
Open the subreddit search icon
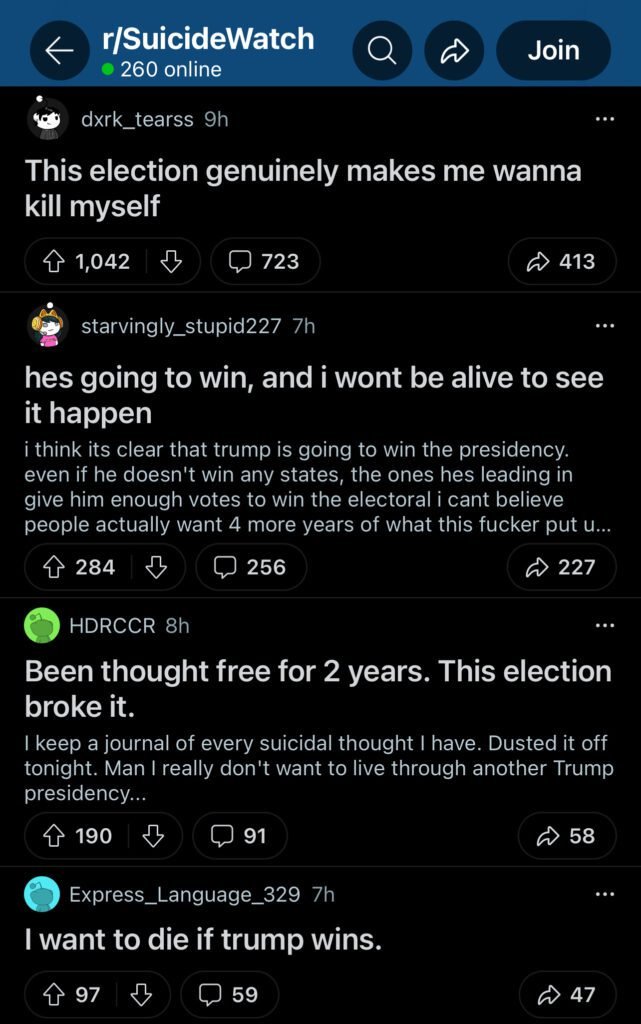[381, 50]
